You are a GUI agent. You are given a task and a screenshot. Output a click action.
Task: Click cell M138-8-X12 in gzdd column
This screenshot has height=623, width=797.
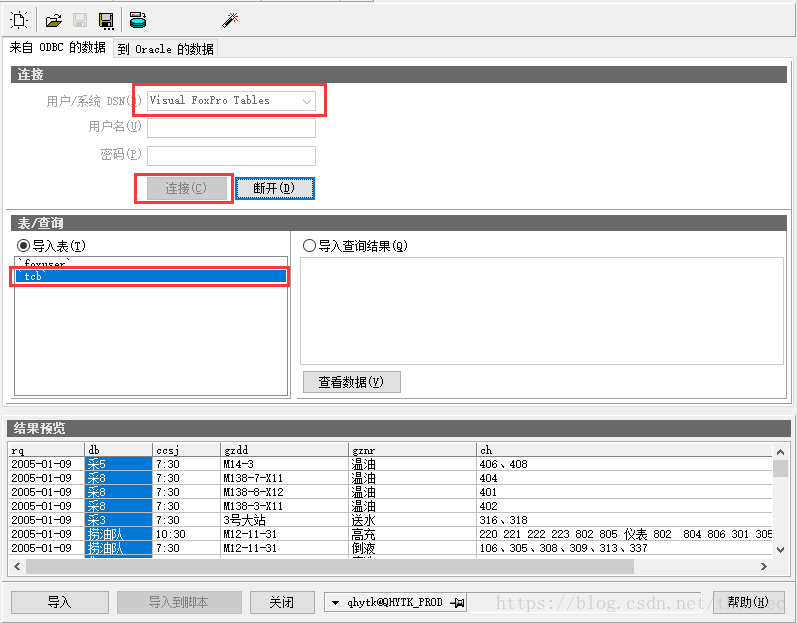(x=285, y=492)
